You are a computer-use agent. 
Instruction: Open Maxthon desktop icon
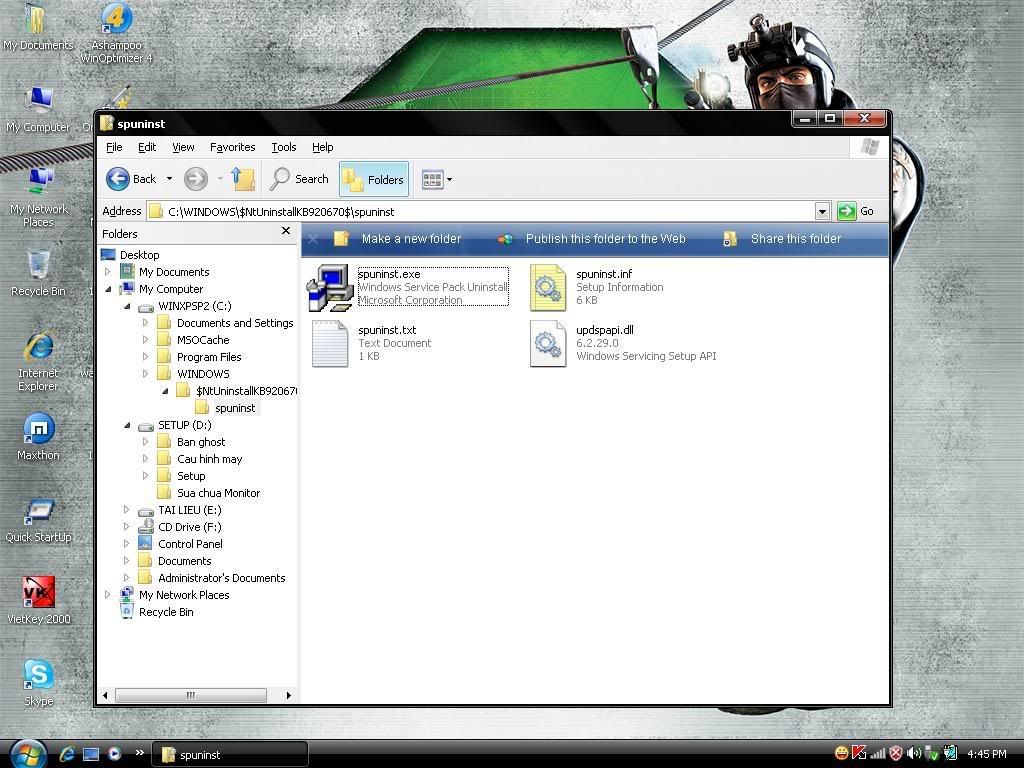[38, 436]
